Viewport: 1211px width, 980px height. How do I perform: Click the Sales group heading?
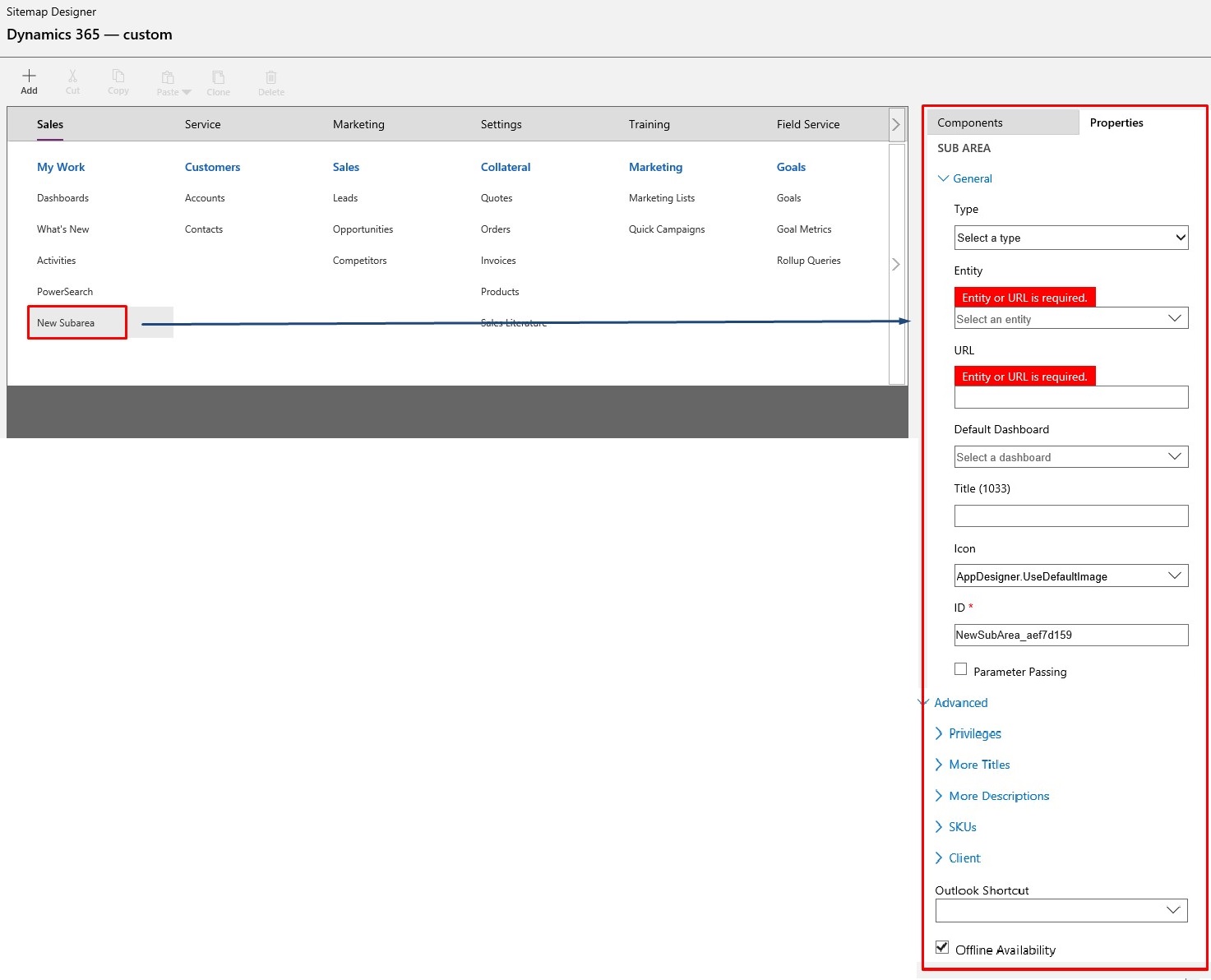(346, 167)
